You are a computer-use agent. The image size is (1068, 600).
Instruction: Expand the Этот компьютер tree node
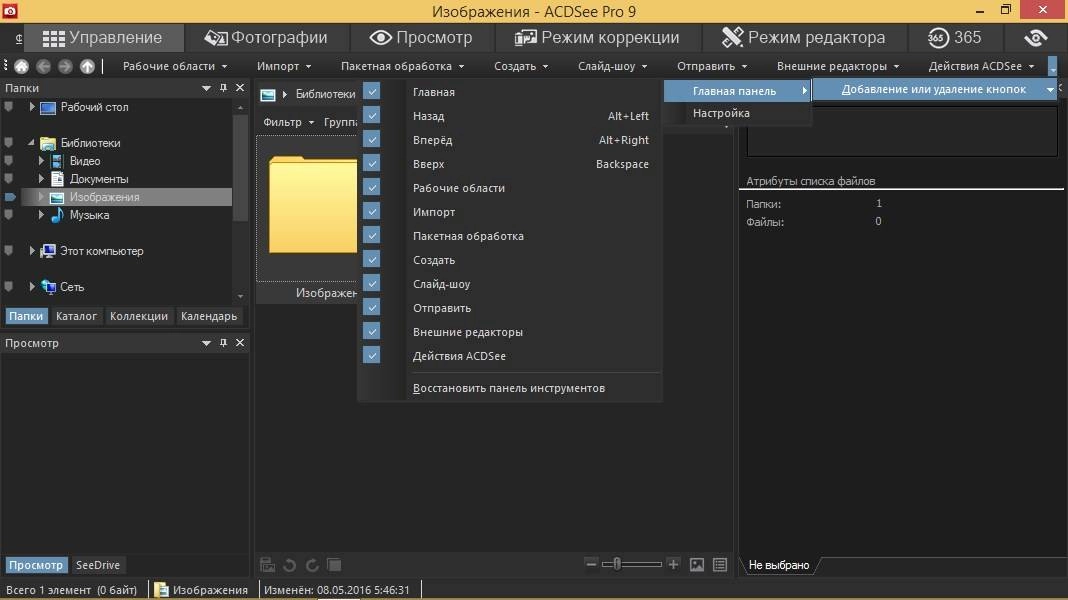coord(31,251)
